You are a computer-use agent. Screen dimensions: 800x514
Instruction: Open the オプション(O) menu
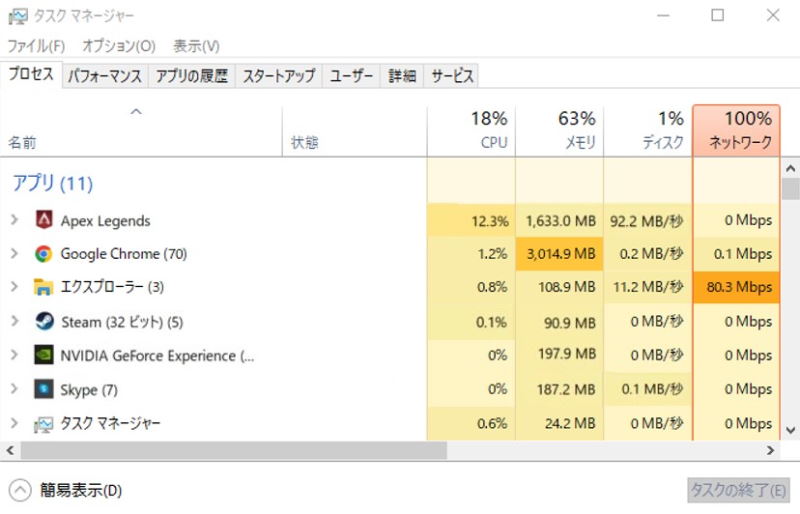click(x=119, y=46)
